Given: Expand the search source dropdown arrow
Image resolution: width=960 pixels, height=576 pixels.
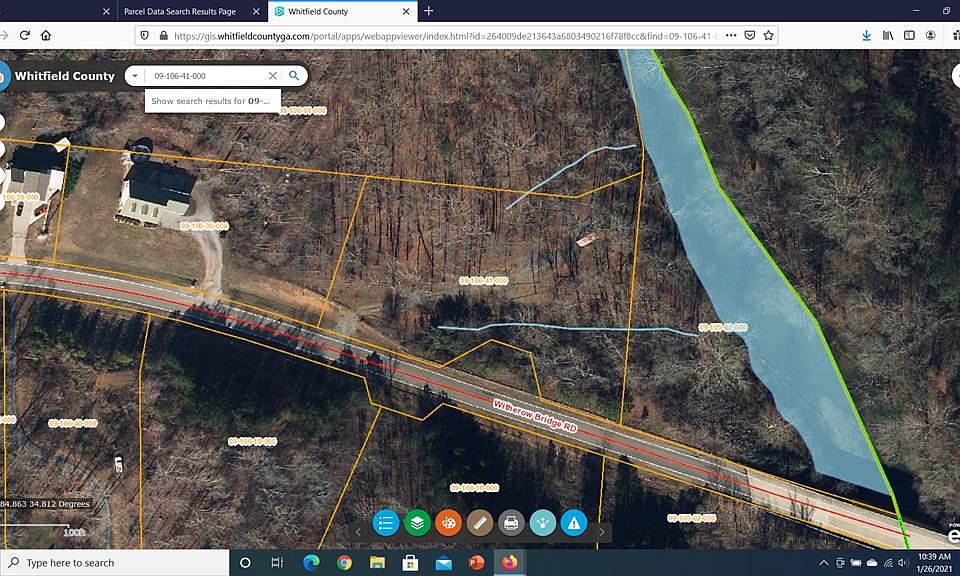Looking at the screenshot, I should pyautogui.click(x=134, y=76).
